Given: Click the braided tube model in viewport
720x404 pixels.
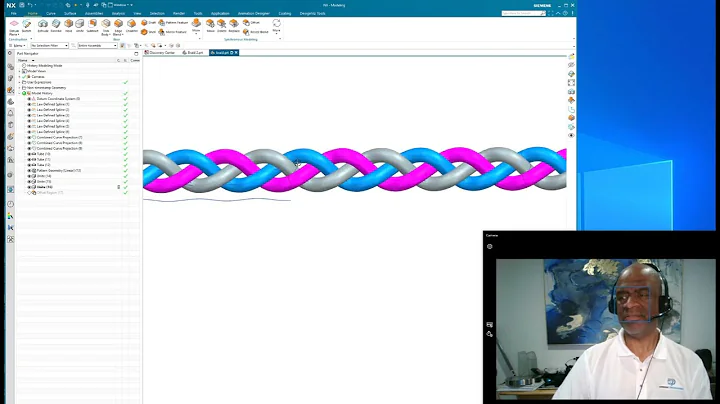Looking at the screenshot, I should (x=354, y=169).
